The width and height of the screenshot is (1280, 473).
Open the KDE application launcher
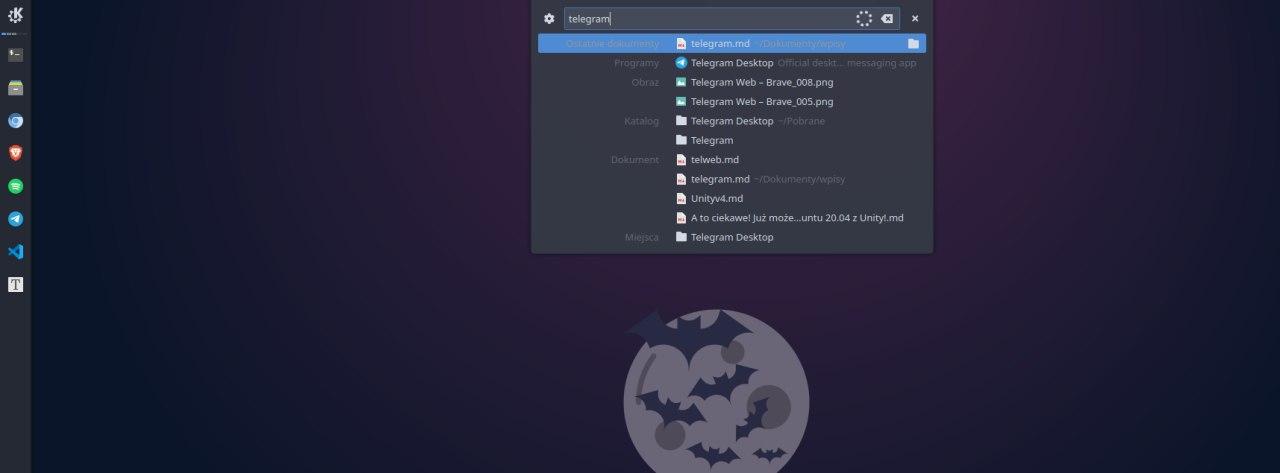[16, 16]
